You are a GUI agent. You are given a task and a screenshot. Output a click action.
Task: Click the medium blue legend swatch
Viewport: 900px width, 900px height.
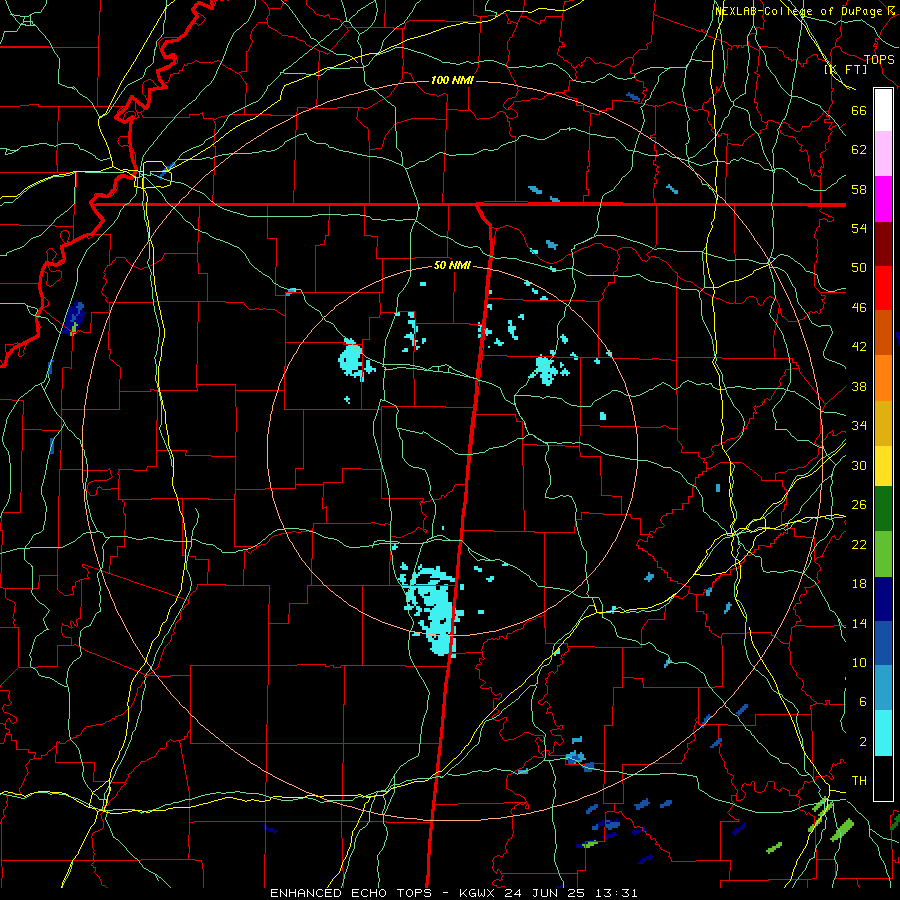883,643
